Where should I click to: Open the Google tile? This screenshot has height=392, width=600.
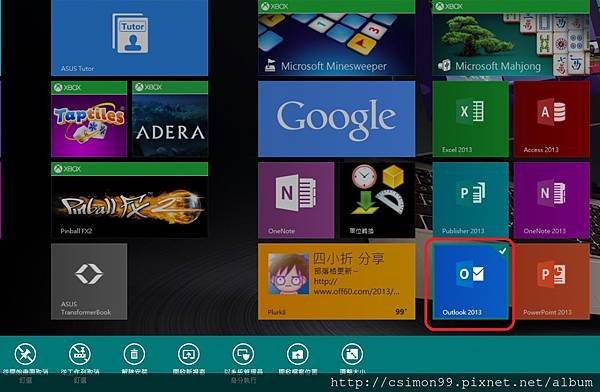(336, 119)
